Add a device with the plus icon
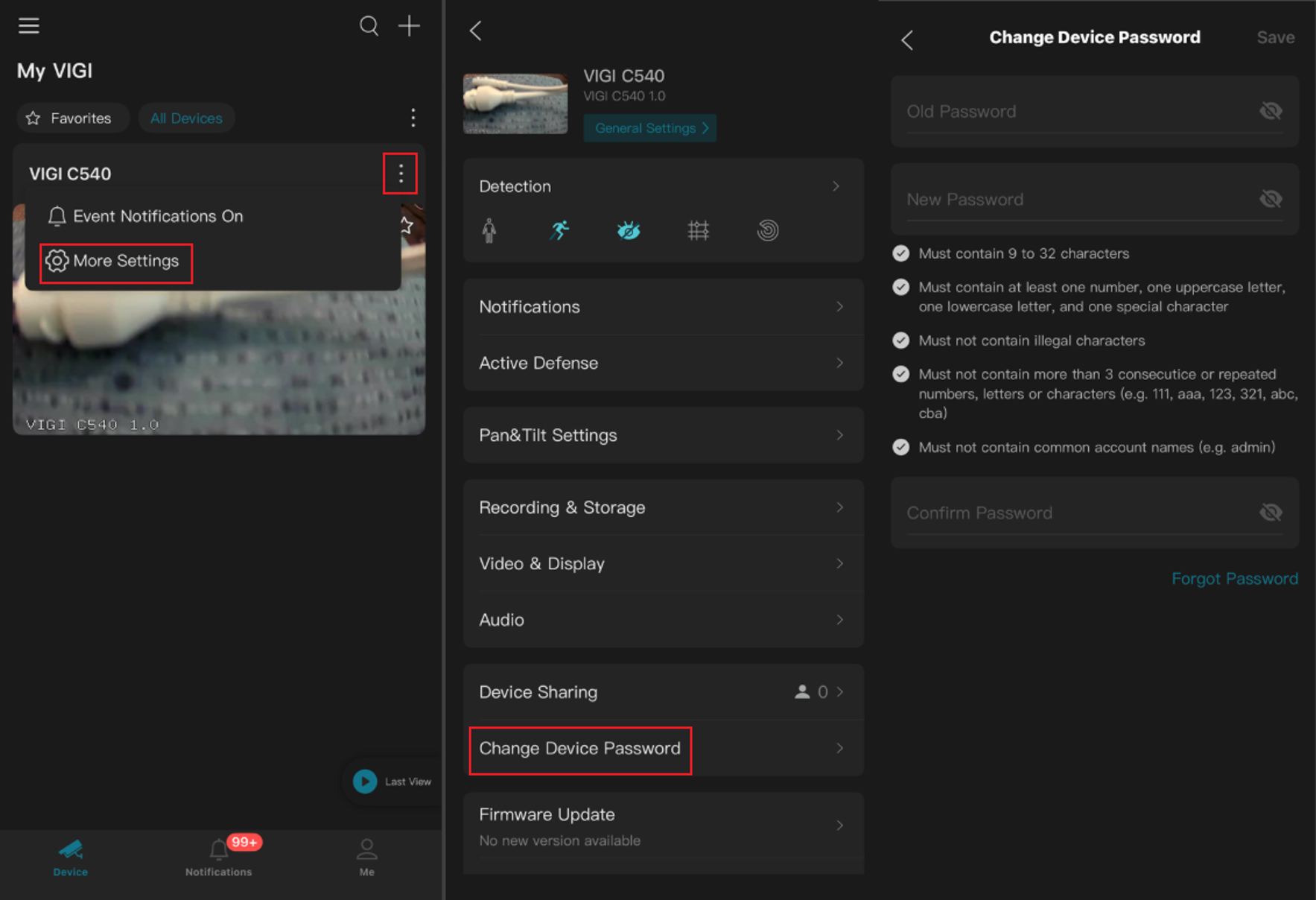 (409, 26)
